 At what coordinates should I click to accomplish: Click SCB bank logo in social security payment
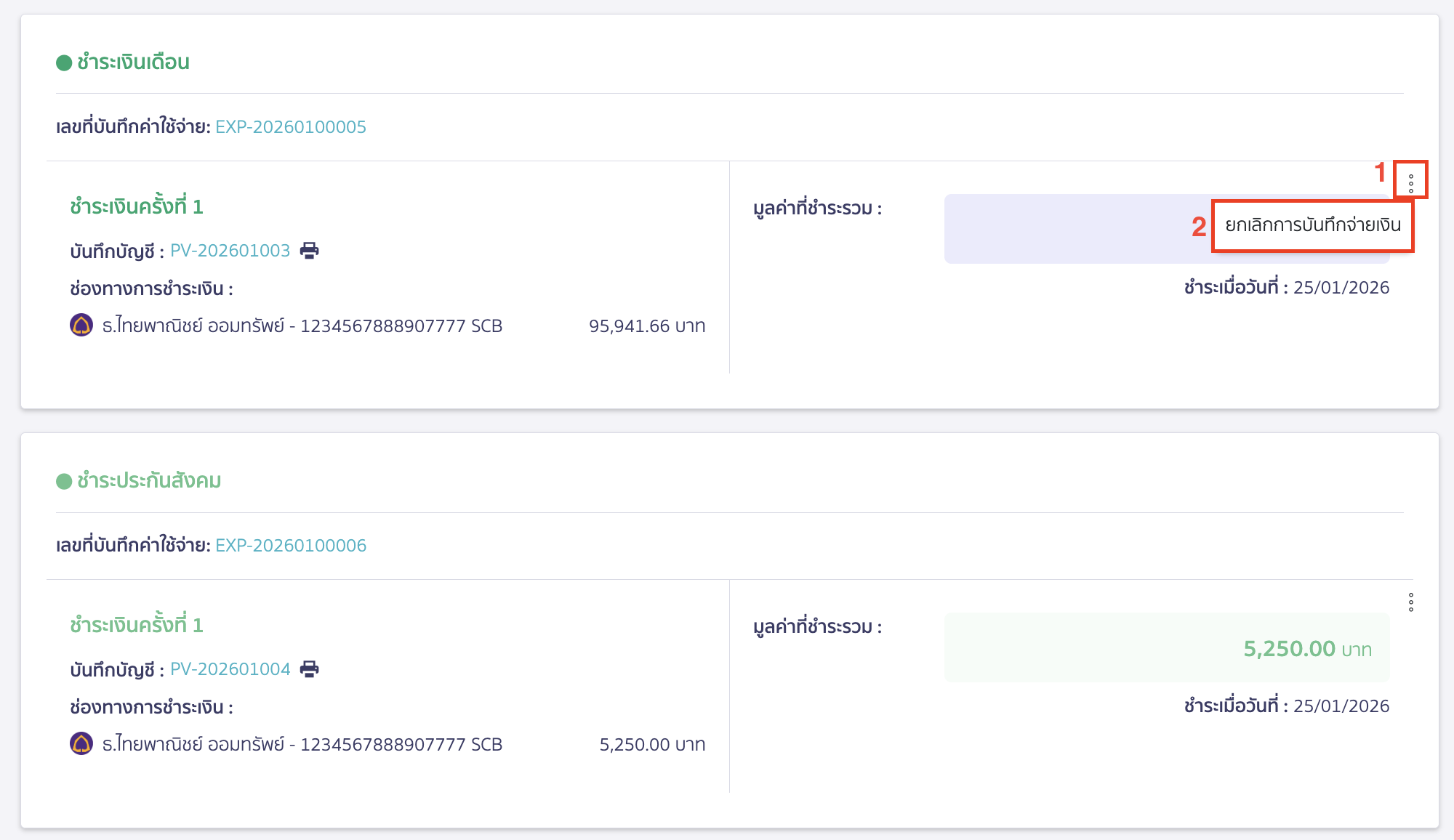click(81, 744)
